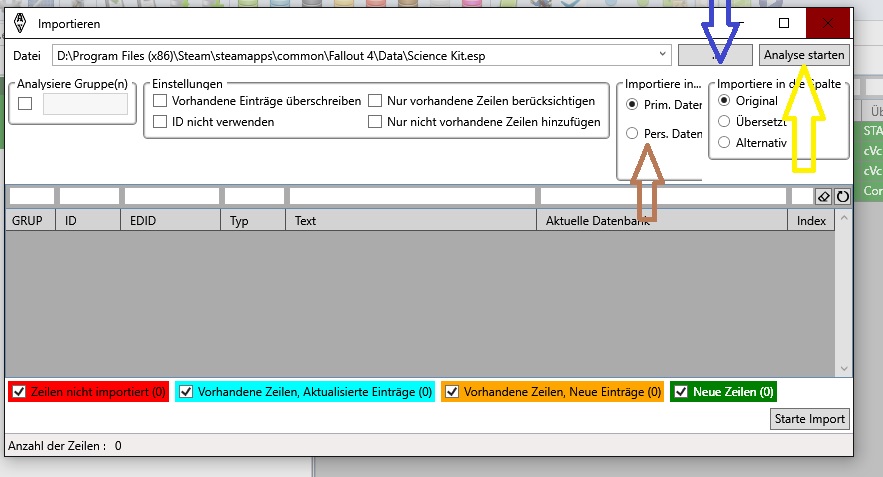Viewport: 883px width, 477px height.
Task: Expand the Datei file path dropdown
Action: 663,54
